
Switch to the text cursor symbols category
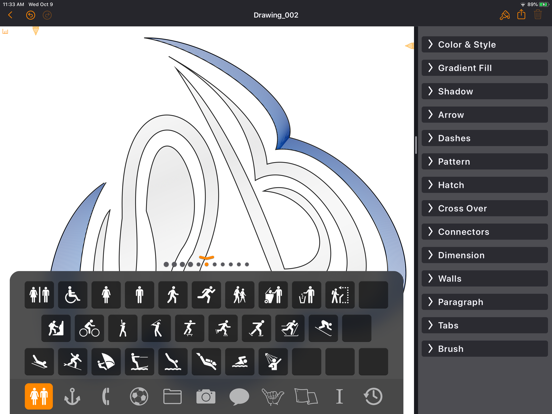(x=339, y=396)
